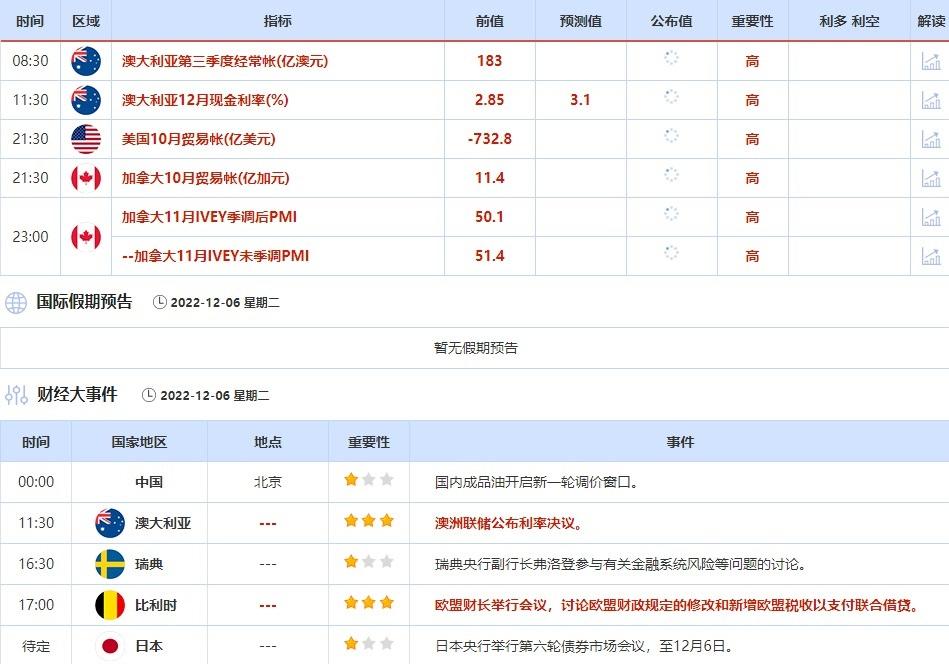Click the United States flag icon at 21:30
This screenshot has height=664, width=949.
click(86, 139)
